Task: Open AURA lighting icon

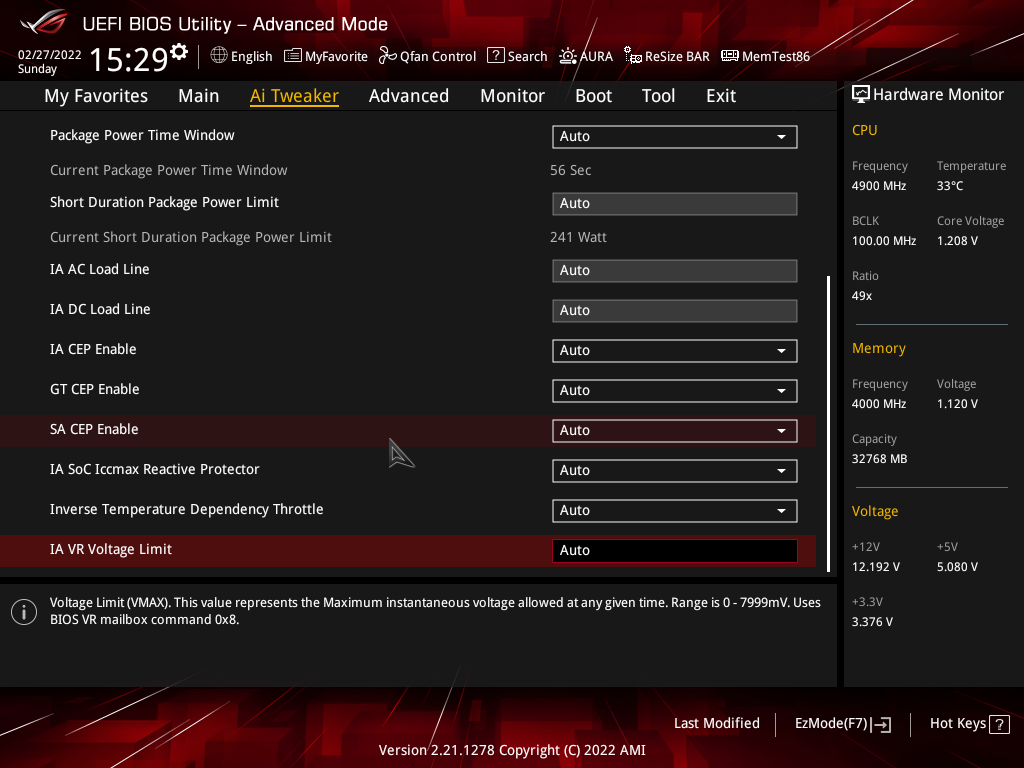Action: tap(568, 56)
